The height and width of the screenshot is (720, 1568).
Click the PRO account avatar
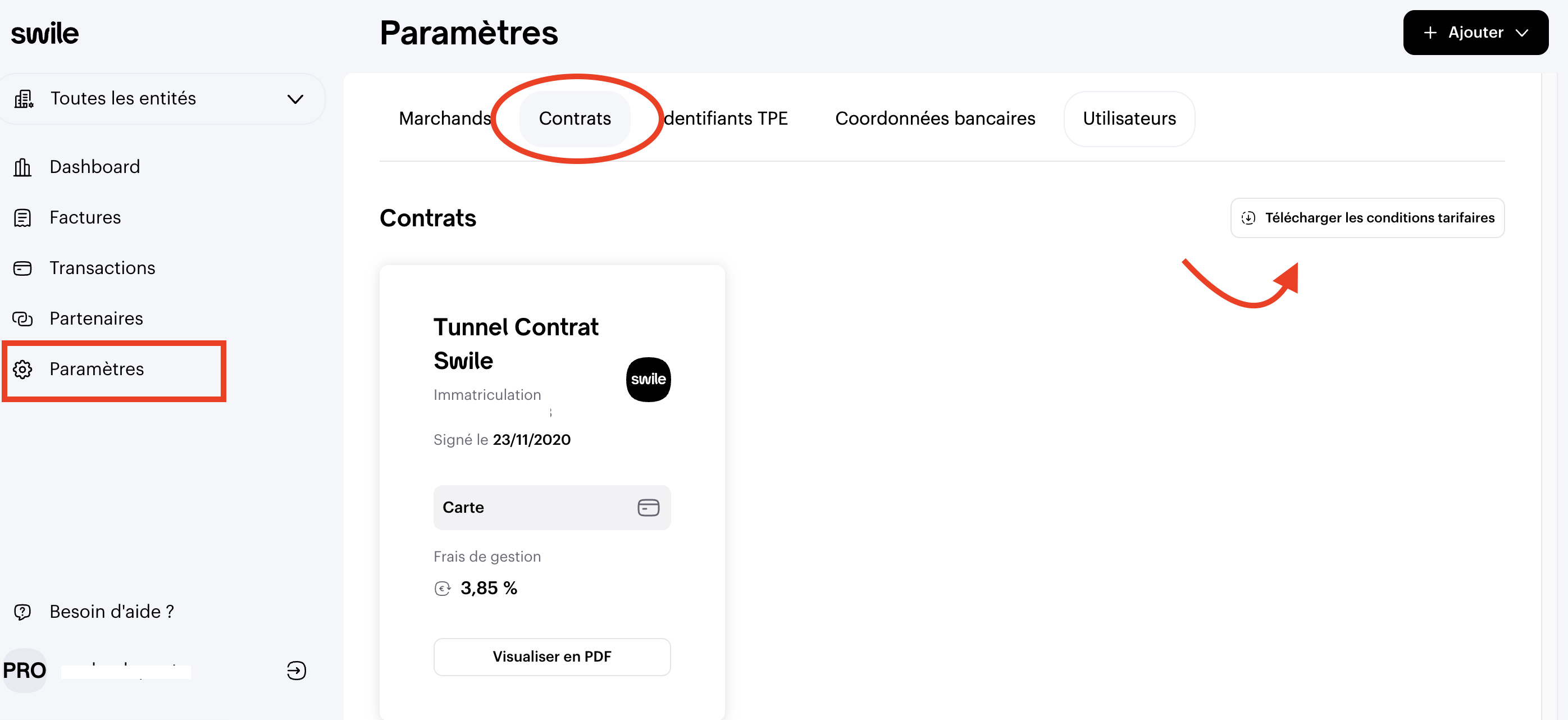tap(24, 670)
